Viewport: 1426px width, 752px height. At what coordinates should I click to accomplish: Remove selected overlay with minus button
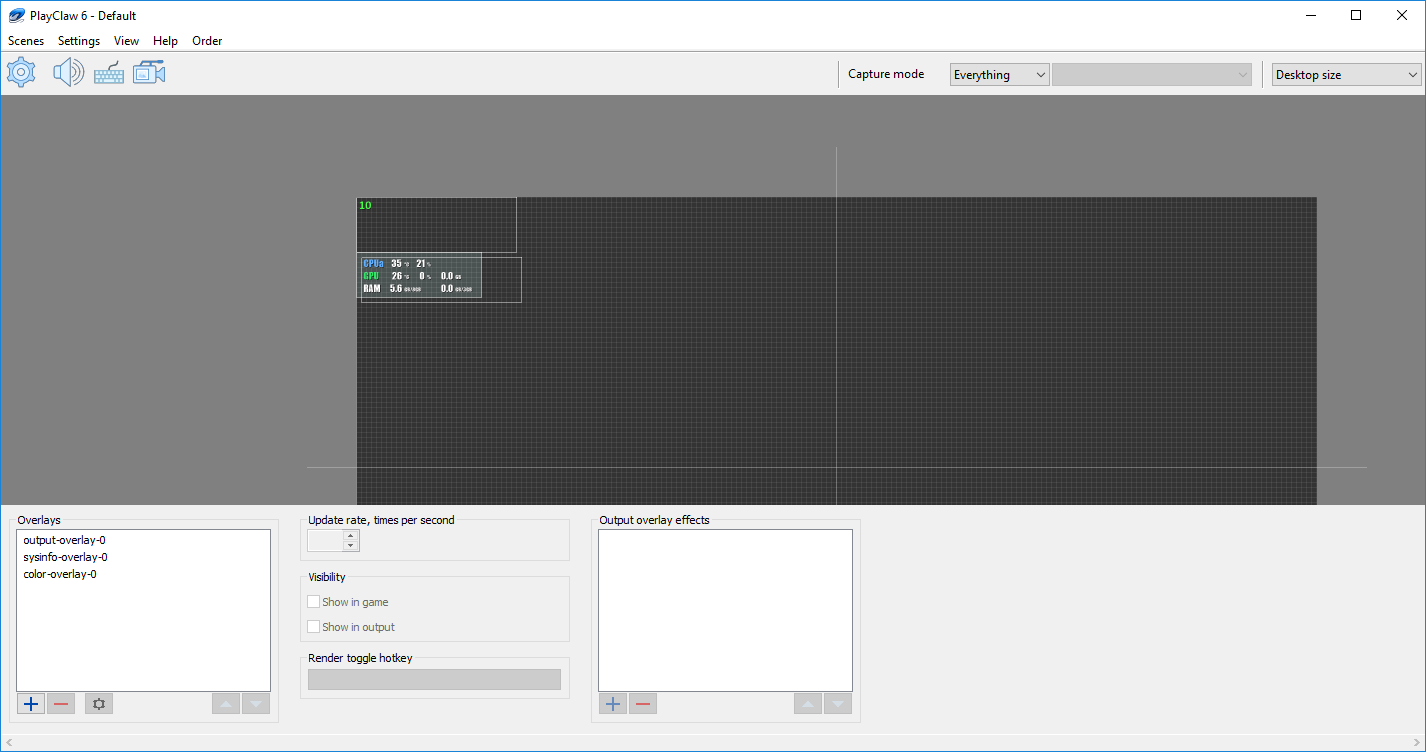click(61, 704)
